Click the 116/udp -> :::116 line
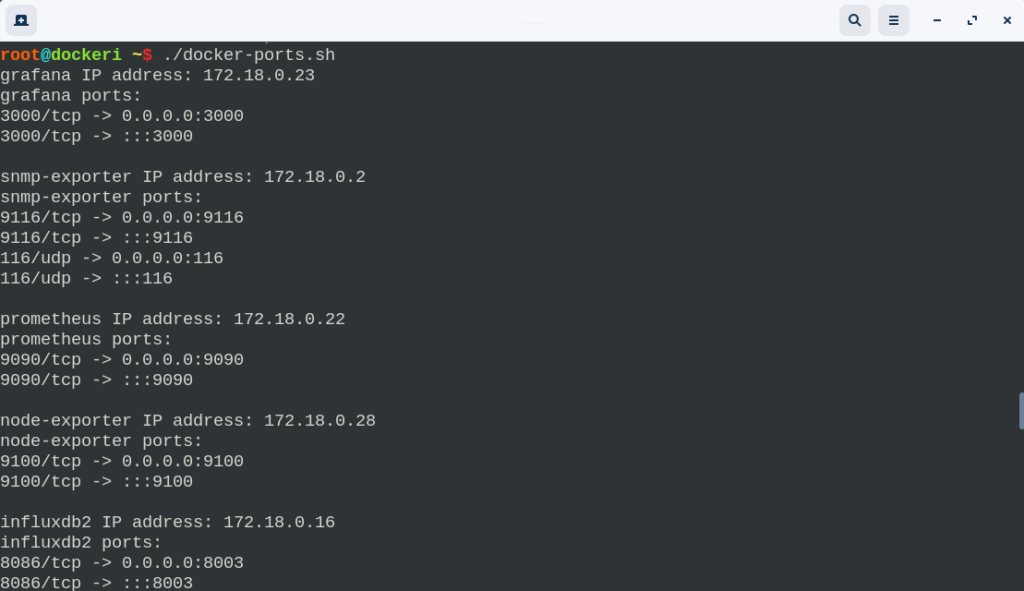This screenshot has height=591, width=1024. pos(86,278)
